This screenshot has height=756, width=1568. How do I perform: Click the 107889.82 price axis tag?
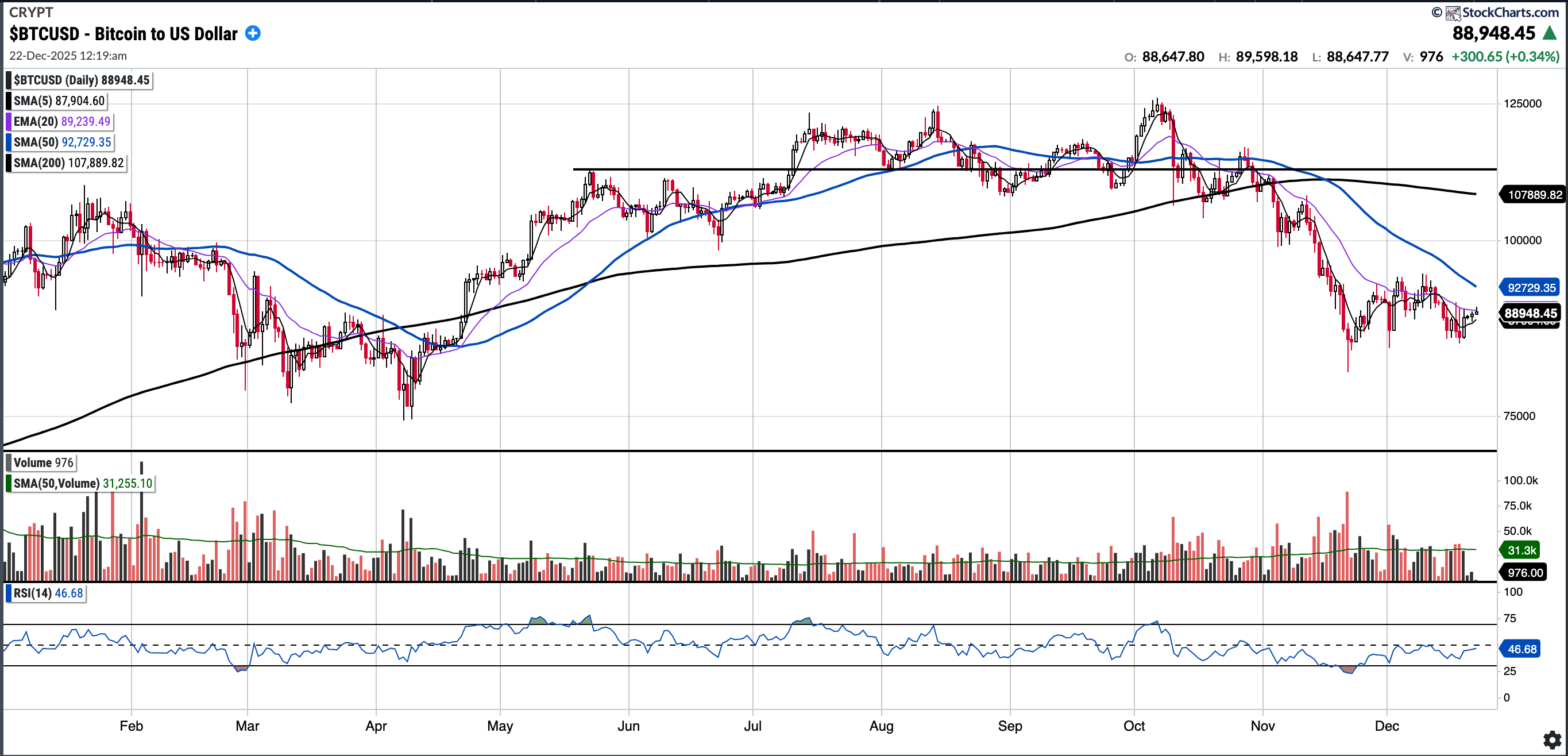[1534, 195]
